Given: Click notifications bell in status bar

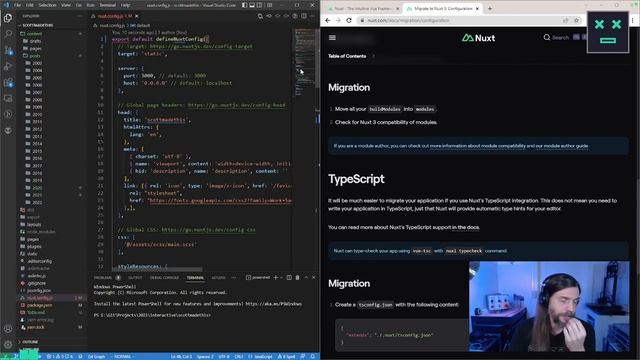Looking at the screenshot, I should coord(313,356).
